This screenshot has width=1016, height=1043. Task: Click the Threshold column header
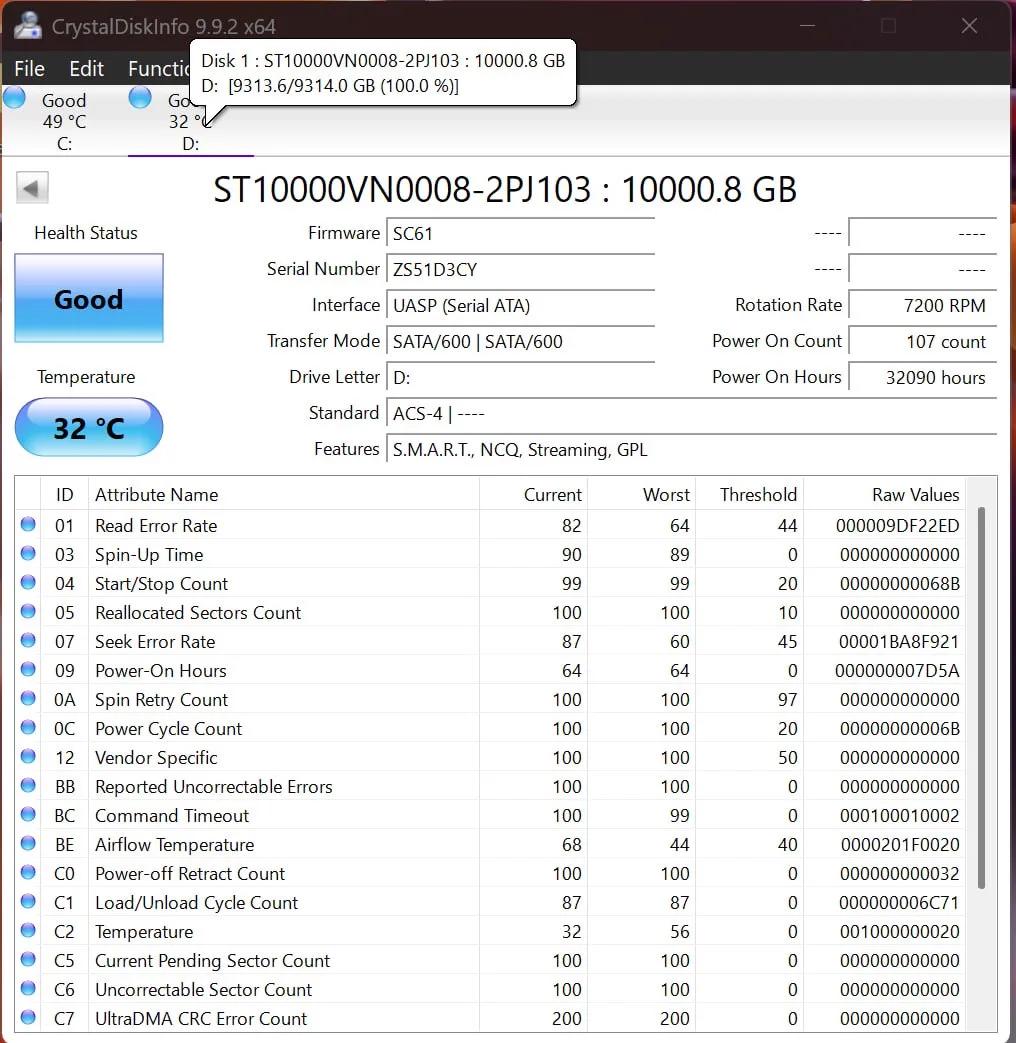[x=749, y=494]
